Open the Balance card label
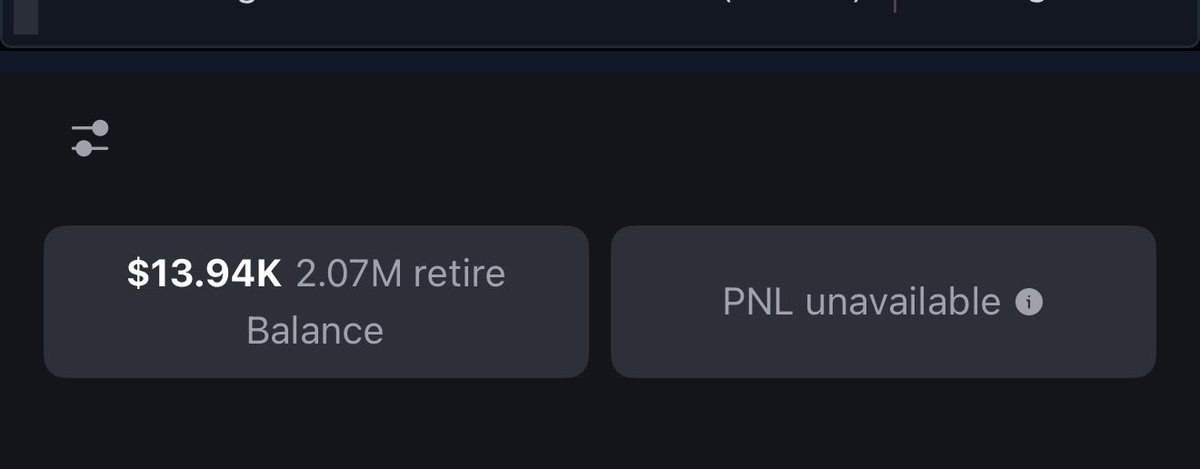Screen dimensions: 1200x469 click(x=315, y=330)
